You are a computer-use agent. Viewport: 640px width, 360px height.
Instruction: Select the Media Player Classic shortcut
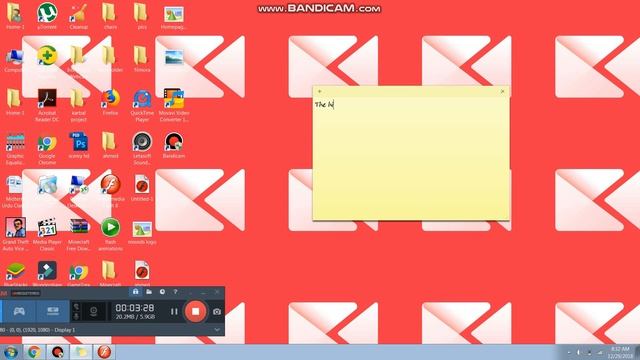(47, 234)
